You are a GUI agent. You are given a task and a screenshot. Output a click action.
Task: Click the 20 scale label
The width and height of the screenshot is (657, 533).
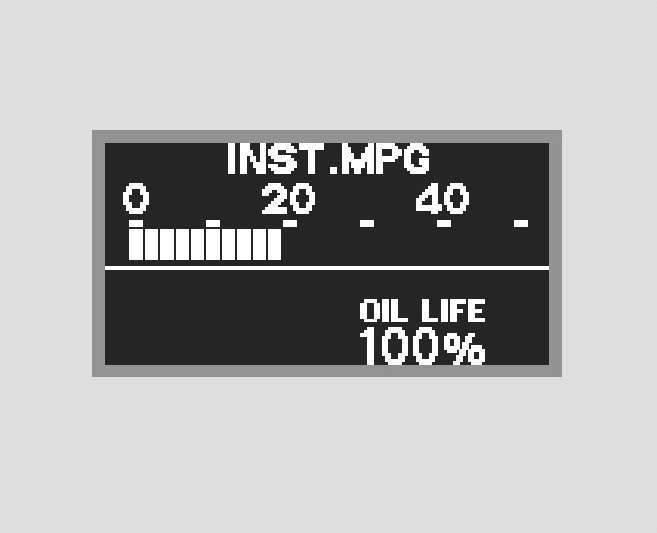click(x=288, y=199)
